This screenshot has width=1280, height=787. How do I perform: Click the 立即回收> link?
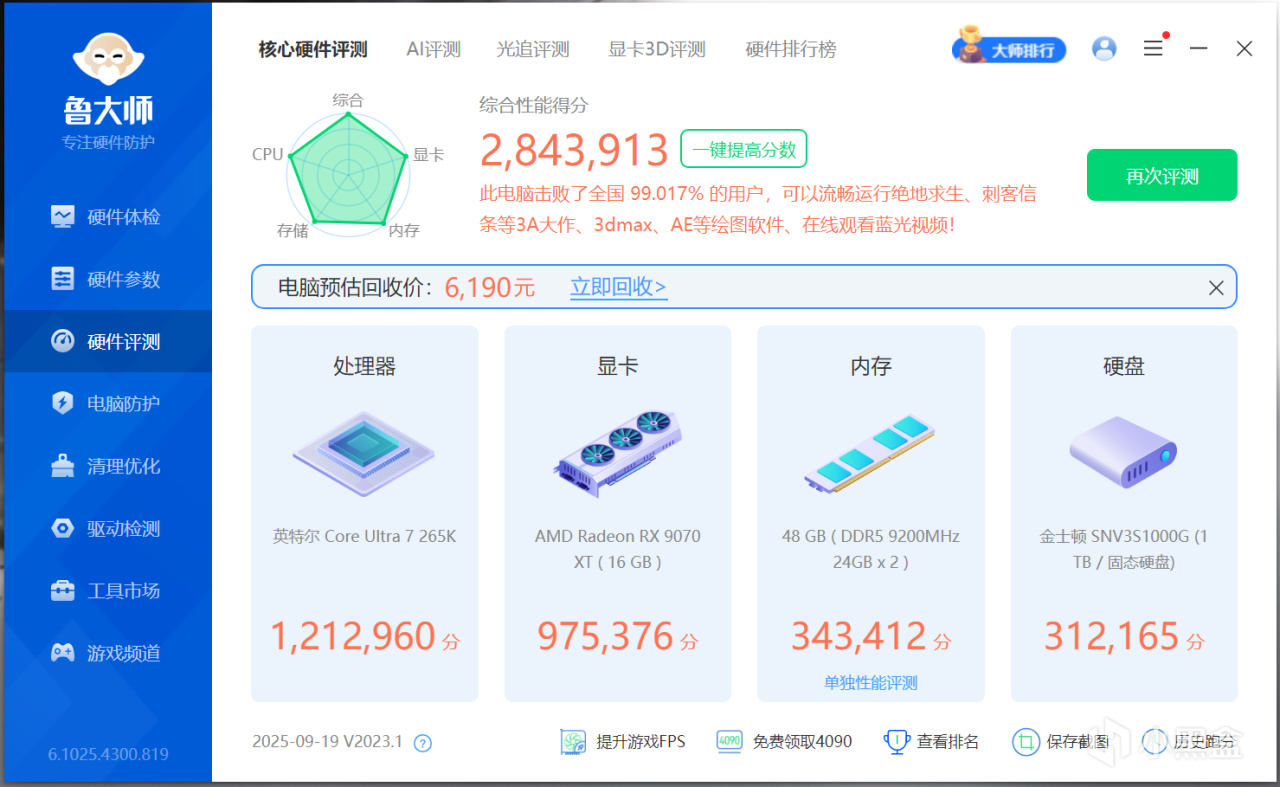click(618, 288)
